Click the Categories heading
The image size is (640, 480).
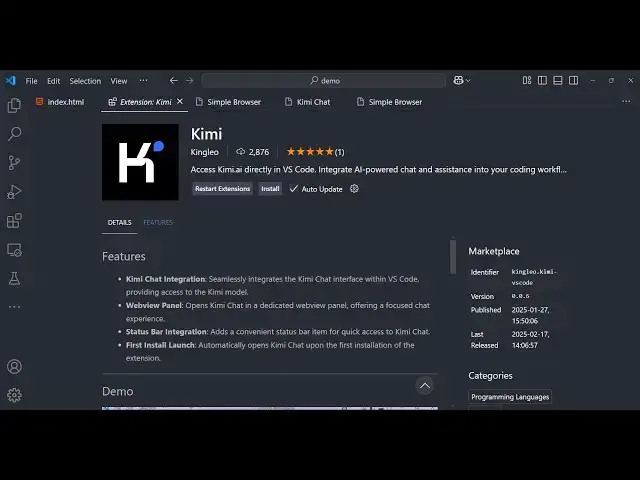pos(491,376)
